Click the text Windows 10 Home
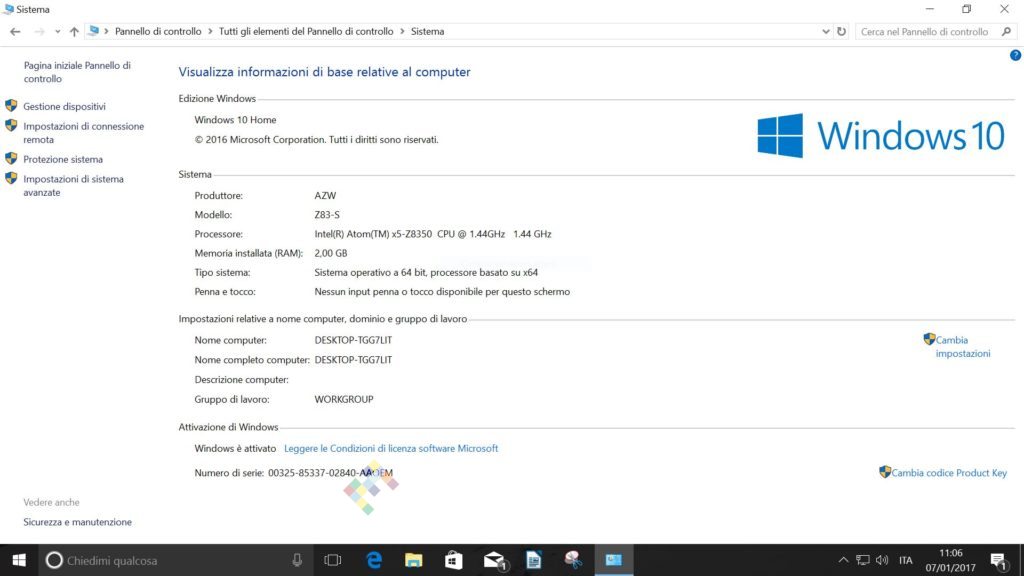This screenshot has height=576, width=1024. (235, 120)
